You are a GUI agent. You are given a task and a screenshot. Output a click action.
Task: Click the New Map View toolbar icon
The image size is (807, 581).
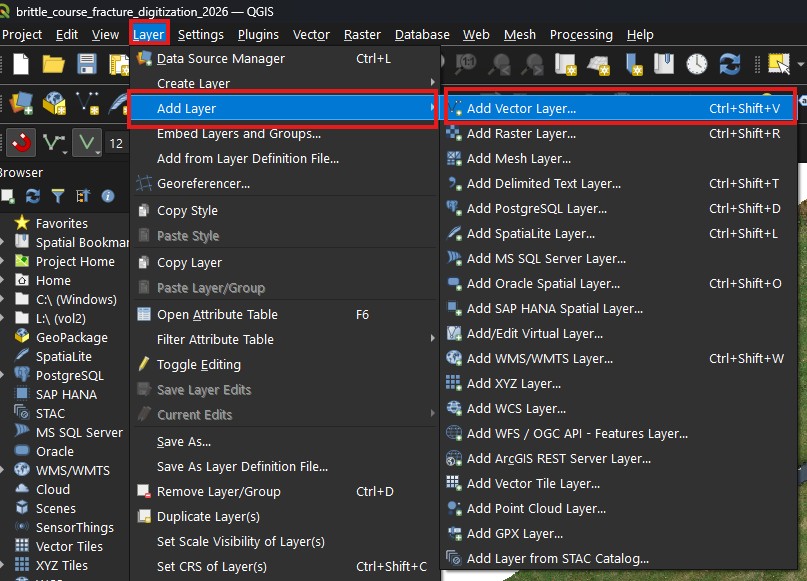[x=566, y=64]
